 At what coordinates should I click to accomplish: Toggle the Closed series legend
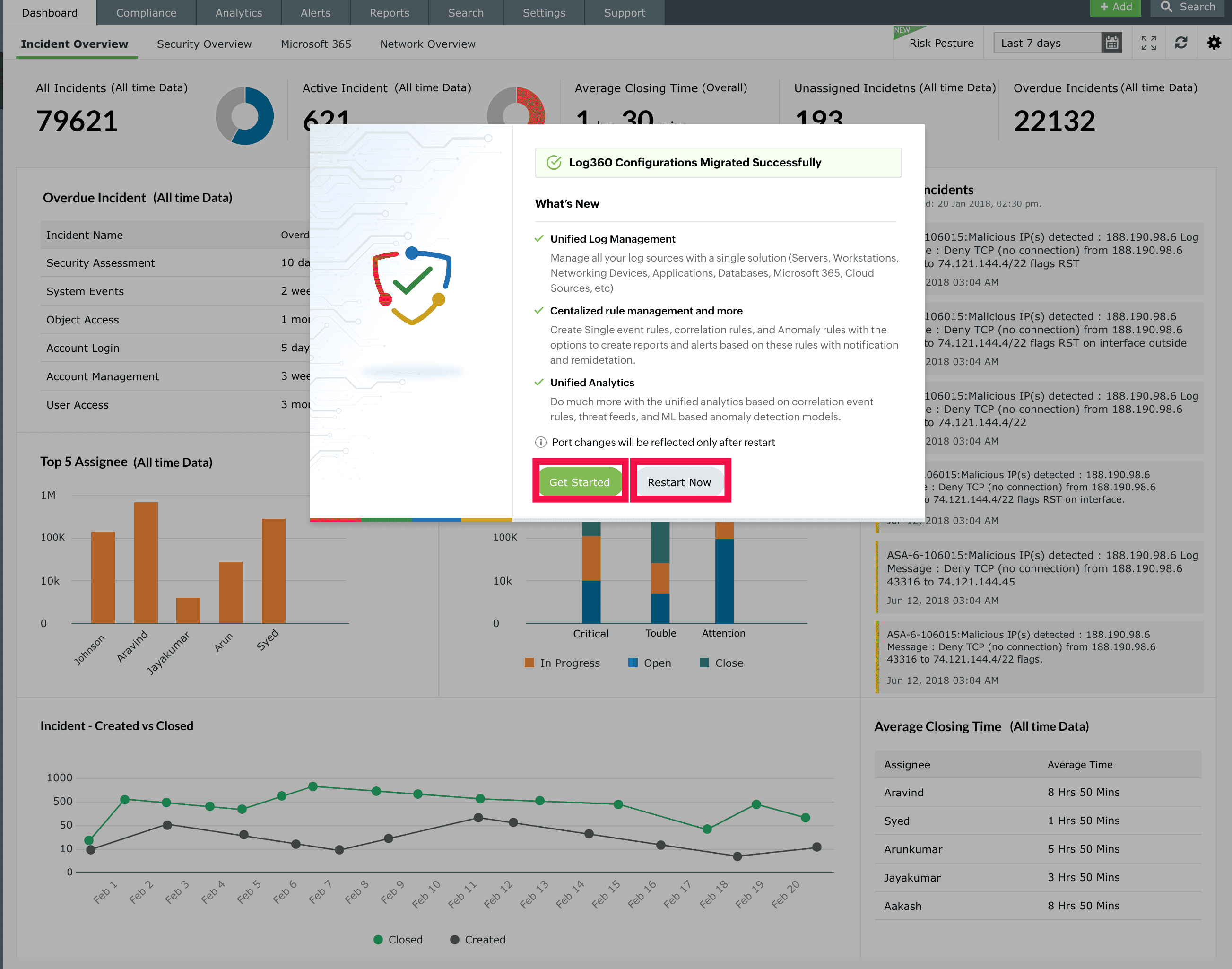point(398,940)
